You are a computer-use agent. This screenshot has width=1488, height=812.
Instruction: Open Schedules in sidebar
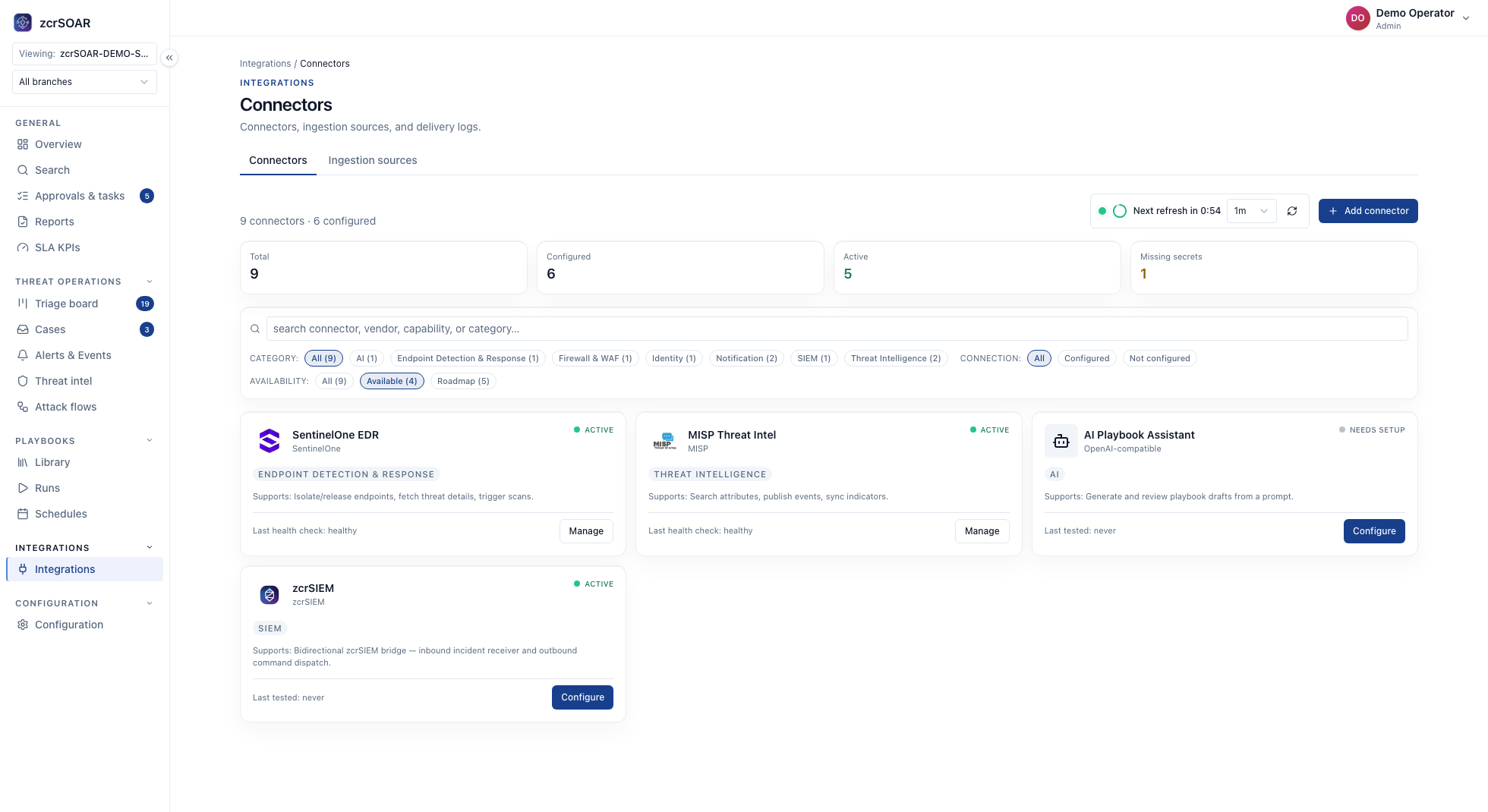[x=84, y=514]
